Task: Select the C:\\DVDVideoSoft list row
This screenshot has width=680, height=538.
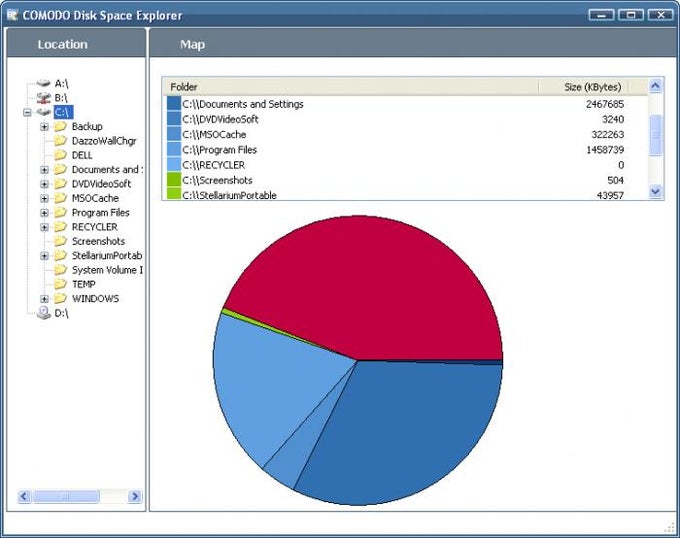Action: (x=396, y=119)
